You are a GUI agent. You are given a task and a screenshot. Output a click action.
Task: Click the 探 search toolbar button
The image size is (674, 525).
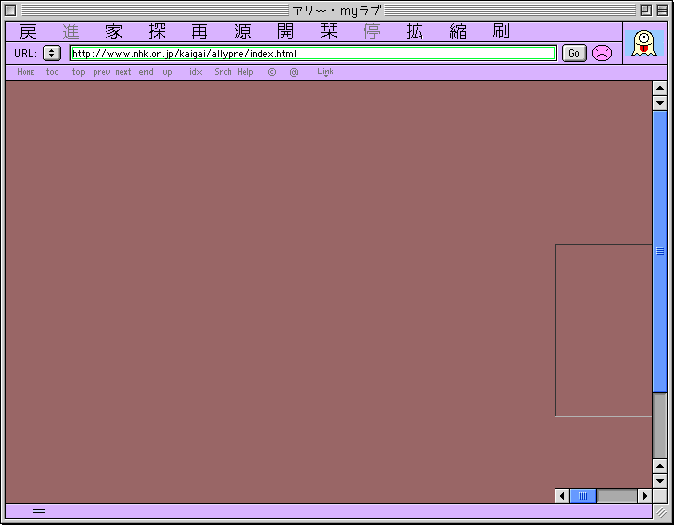[x=157, y=31]
